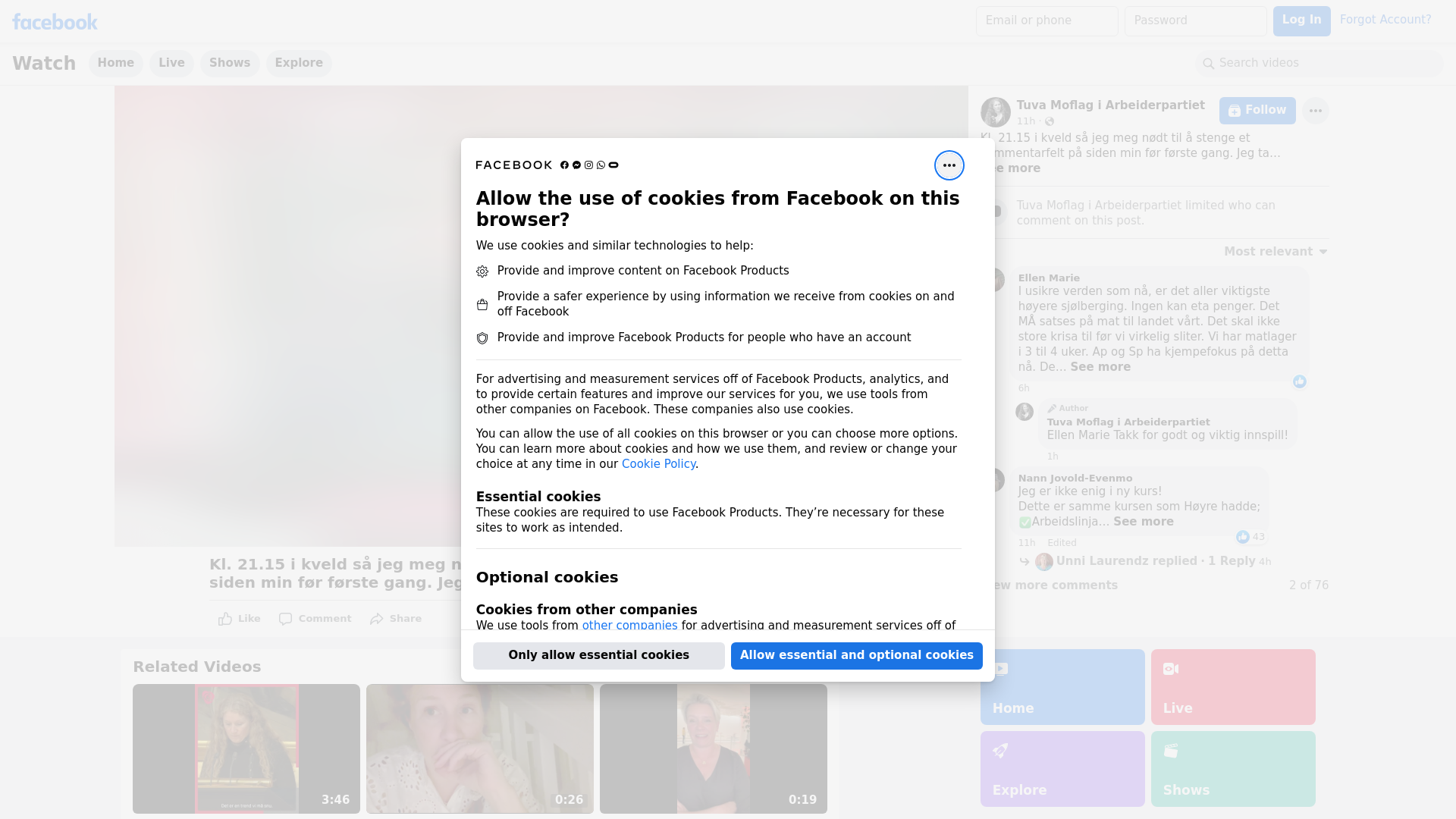Screen dimensions: 1456x819
Task: Expand the post description with See more
Action: [1012, 168]
